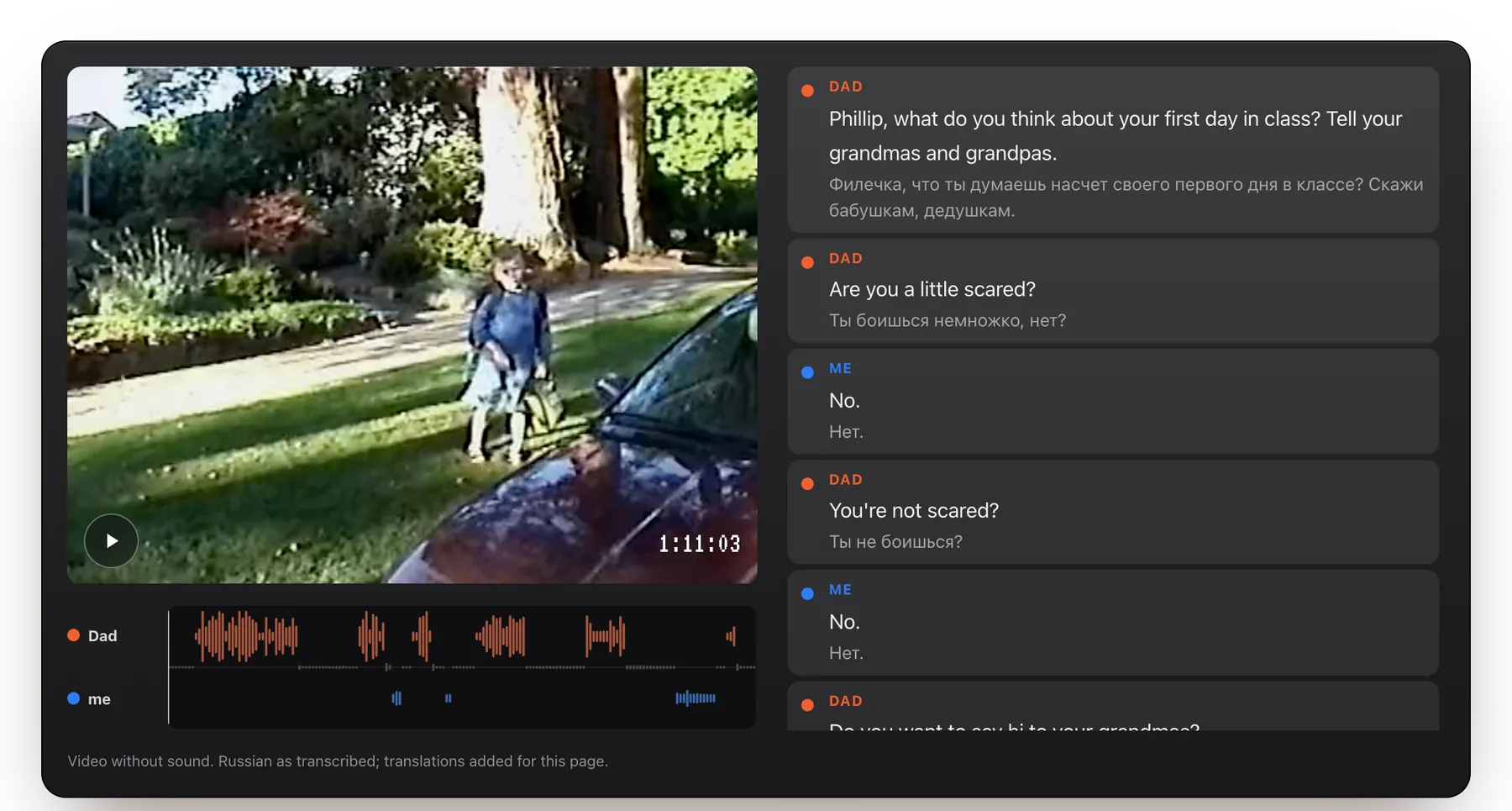
Task: Click the 1:11:03 timestamp overlay
Action: click(x=699, y=545)
